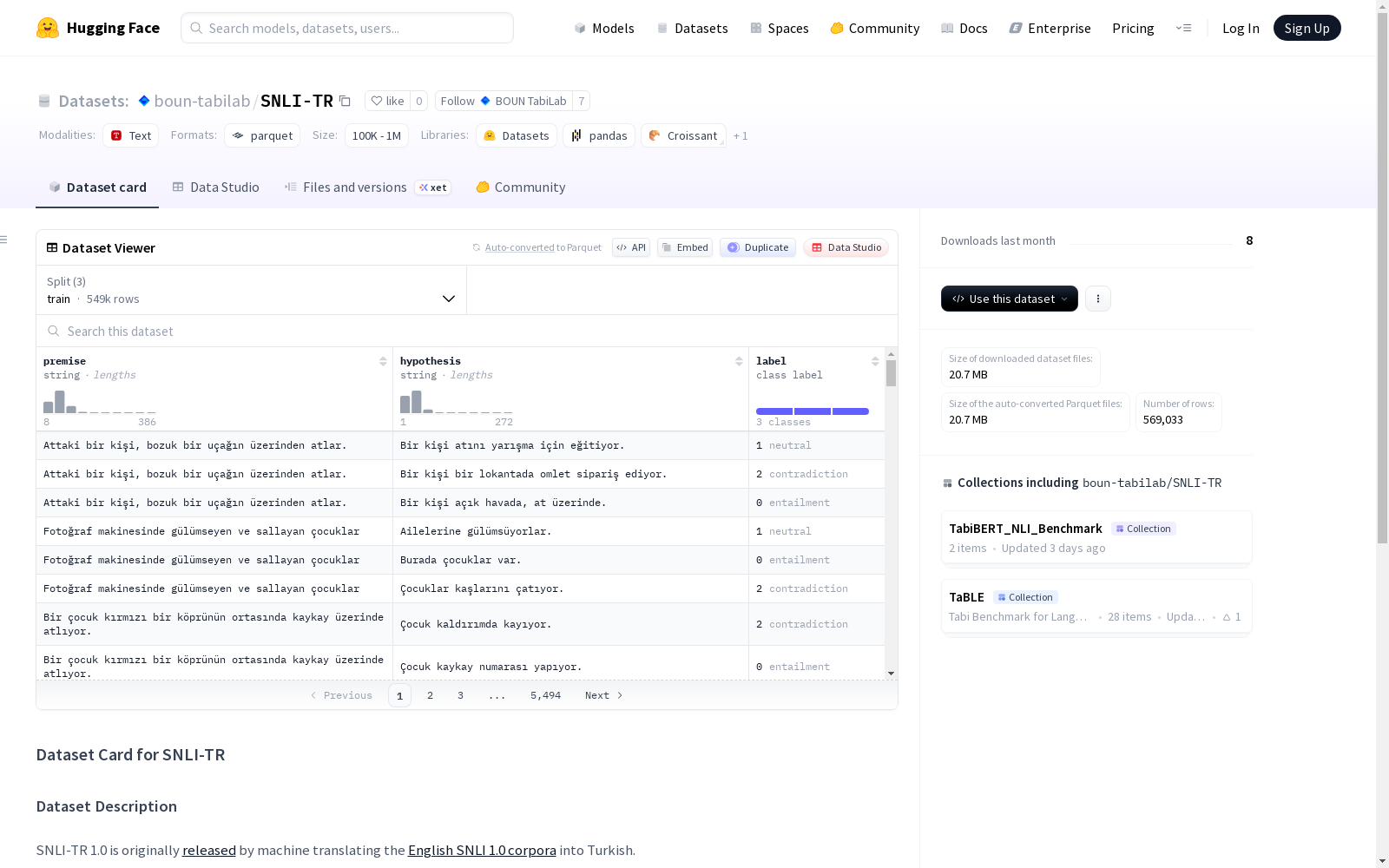The width and height of the screenshot is (1389, 868).
Task: Copy the dataset name SNLI-TR
Action: click(x=345, y=101)
